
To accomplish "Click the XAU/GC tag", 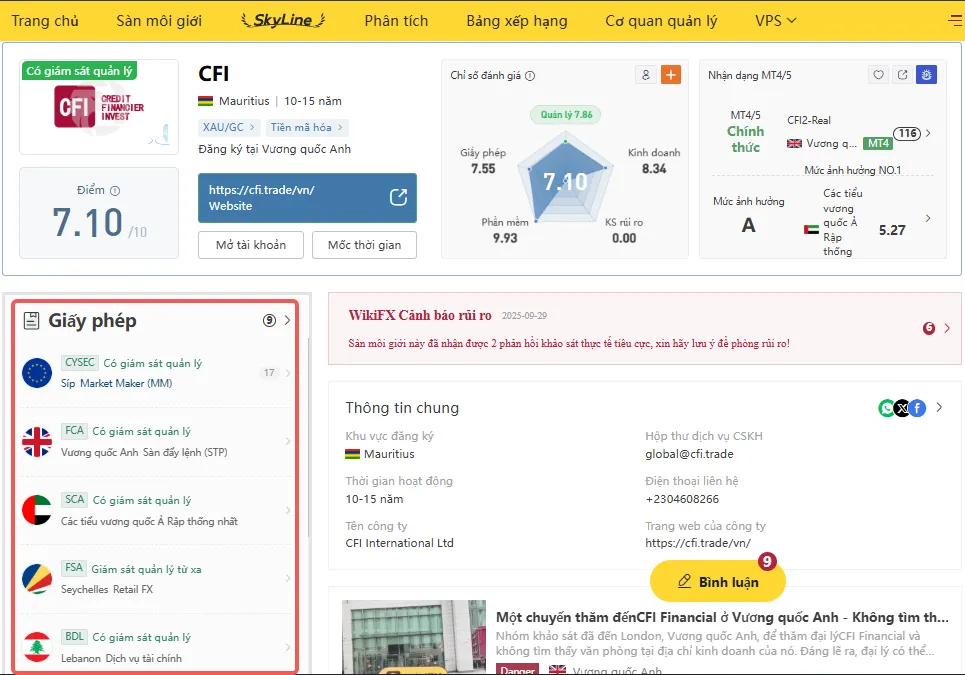I will tap(228, 127).
